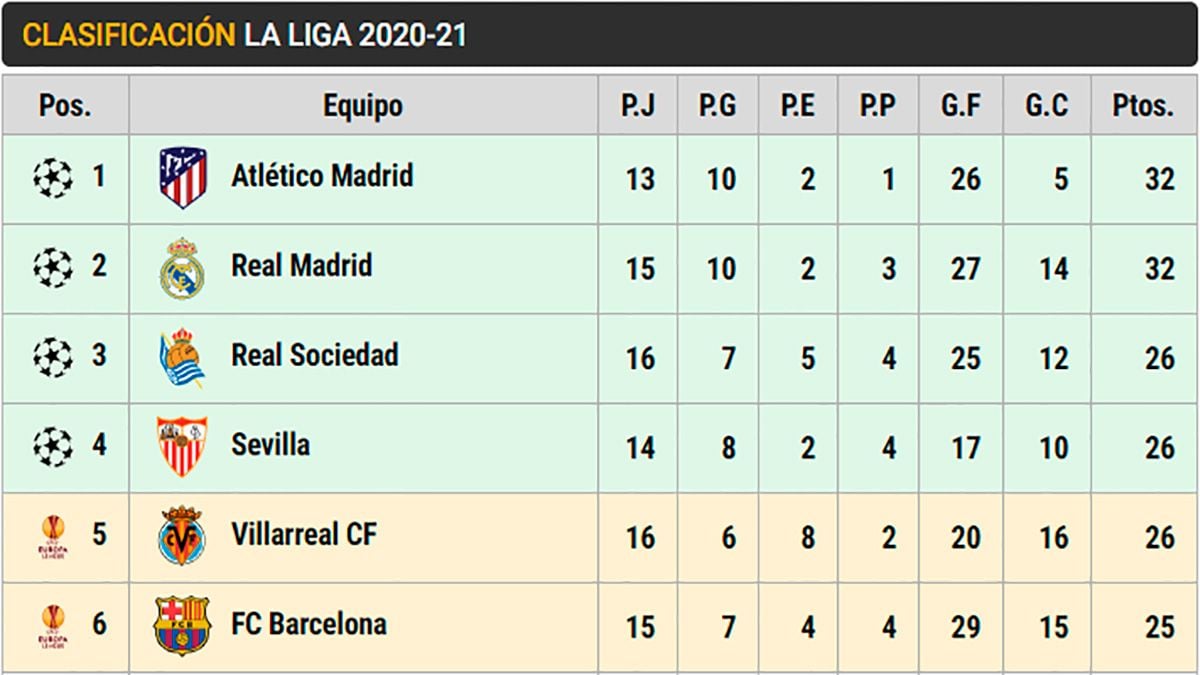Click the Champions League ball icon at position 1
This screenshot has height=675, width=1200.
[53, 179]
